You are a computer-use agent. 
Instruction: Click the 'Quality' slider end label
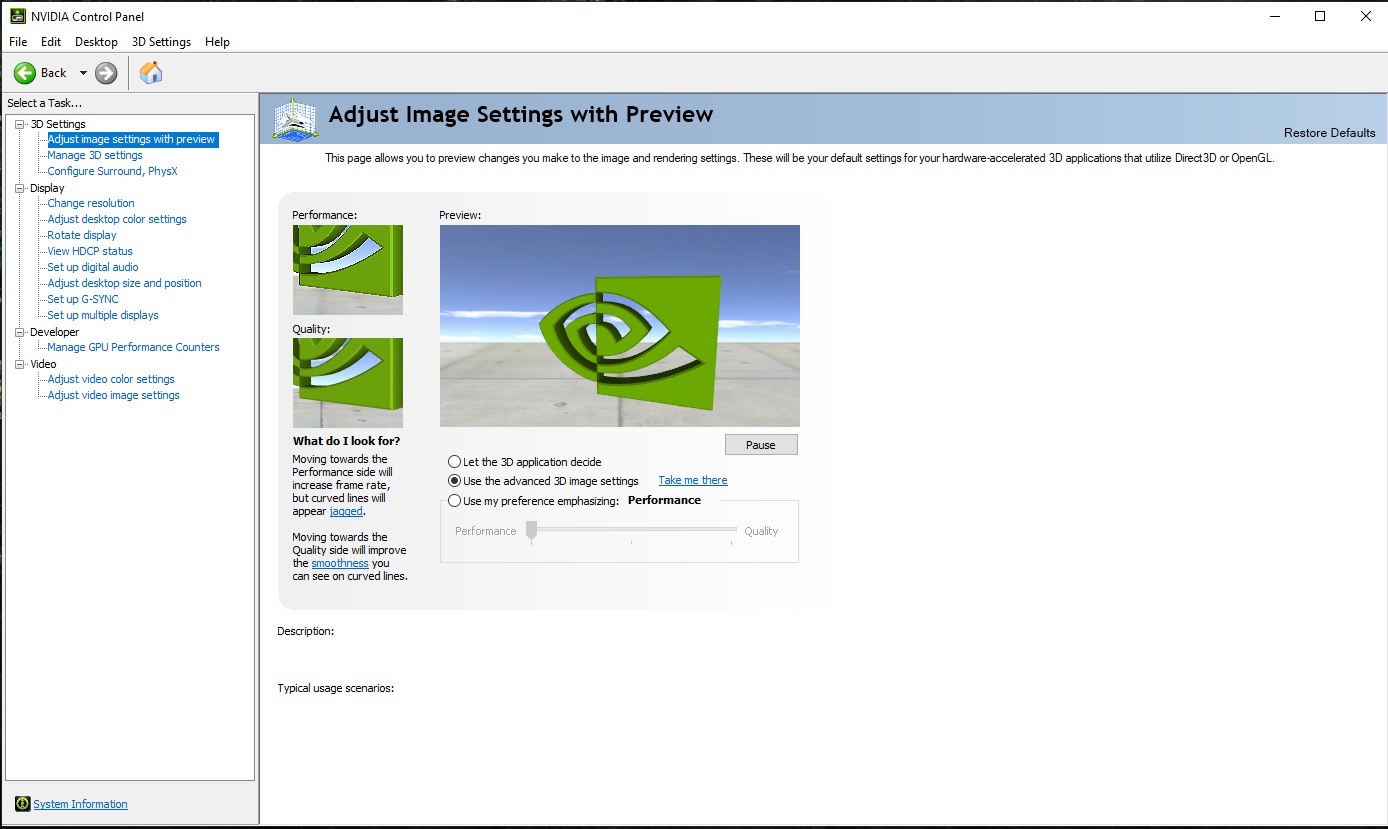(761, 531)
